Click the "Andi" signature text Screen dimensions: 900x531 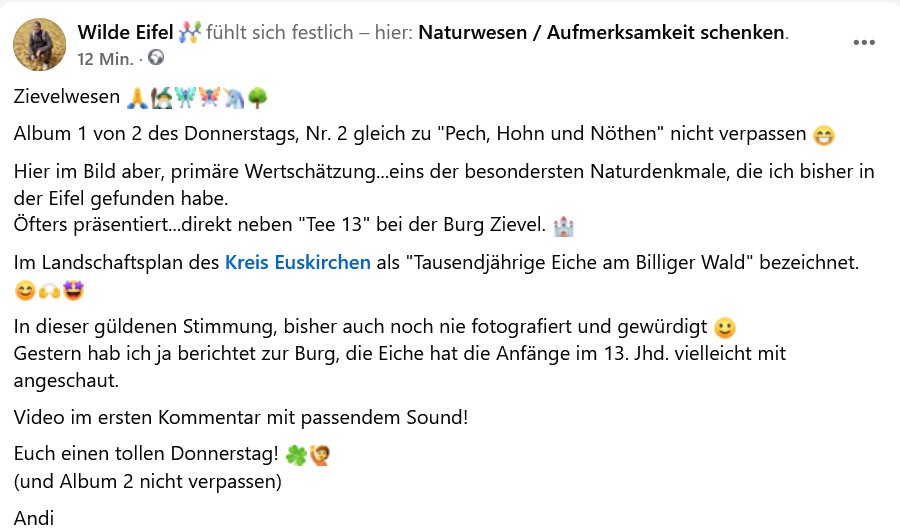click(33, 518)
